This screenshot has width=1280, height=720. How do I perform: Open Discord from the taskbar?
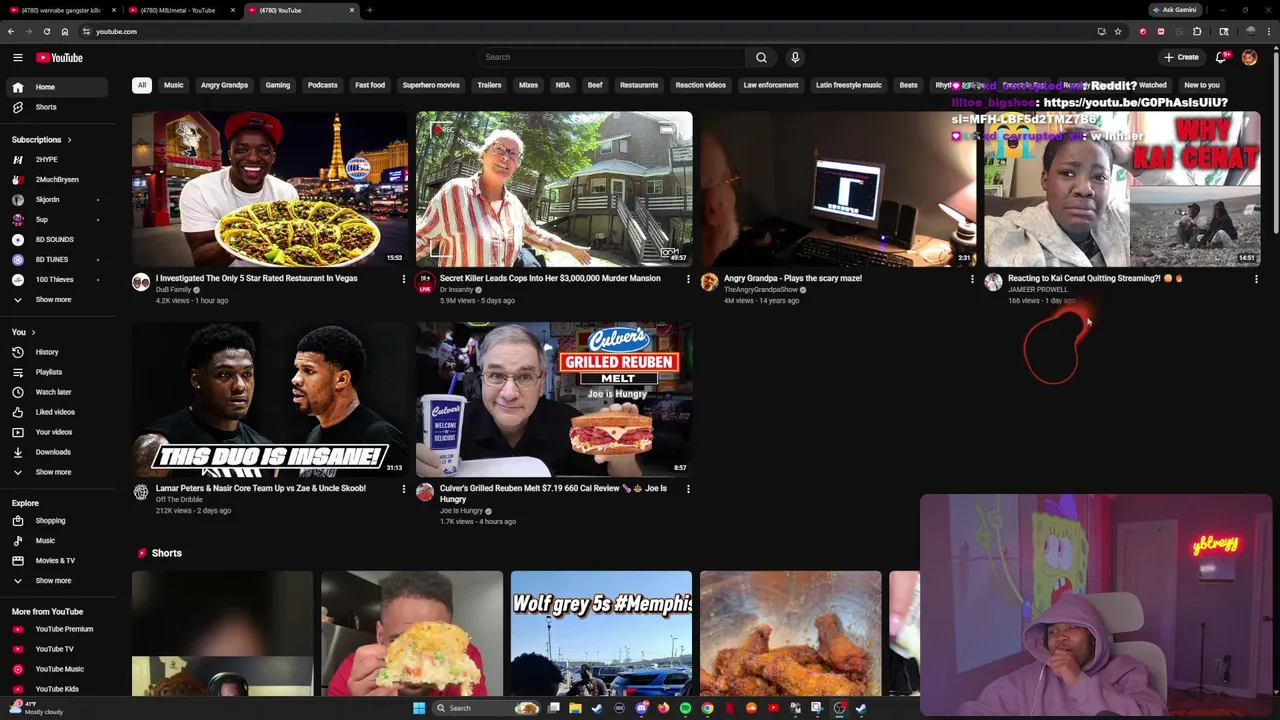641,708
